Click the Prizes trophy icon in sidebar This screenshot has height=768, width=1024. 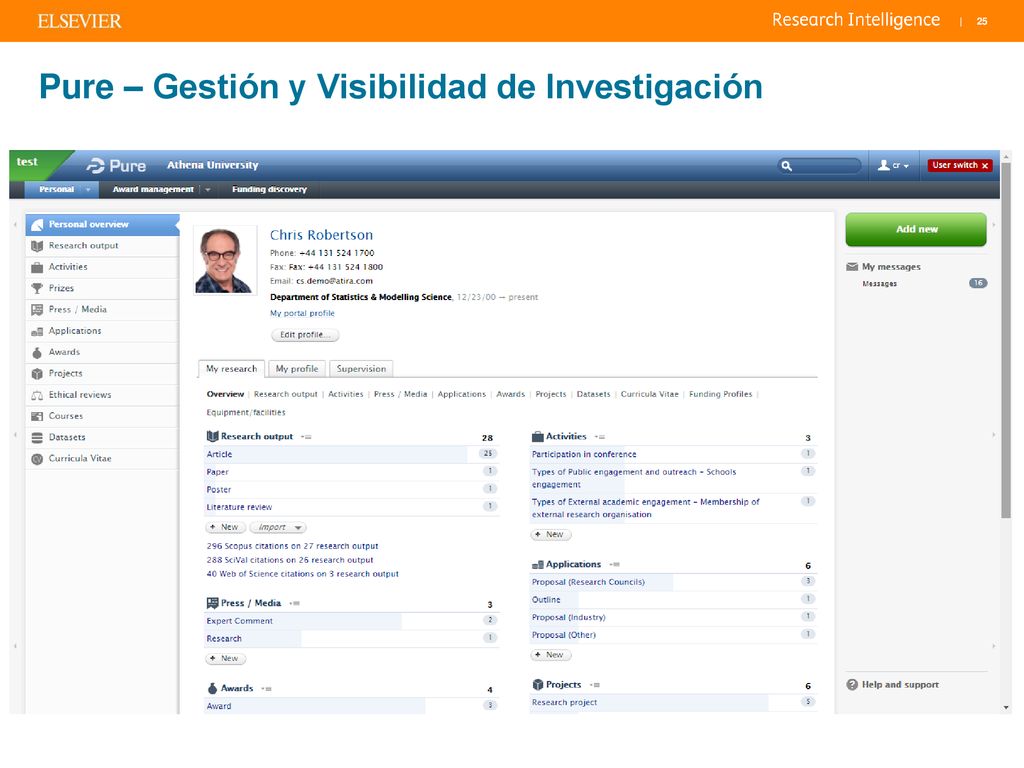click(x=37, y=289)
